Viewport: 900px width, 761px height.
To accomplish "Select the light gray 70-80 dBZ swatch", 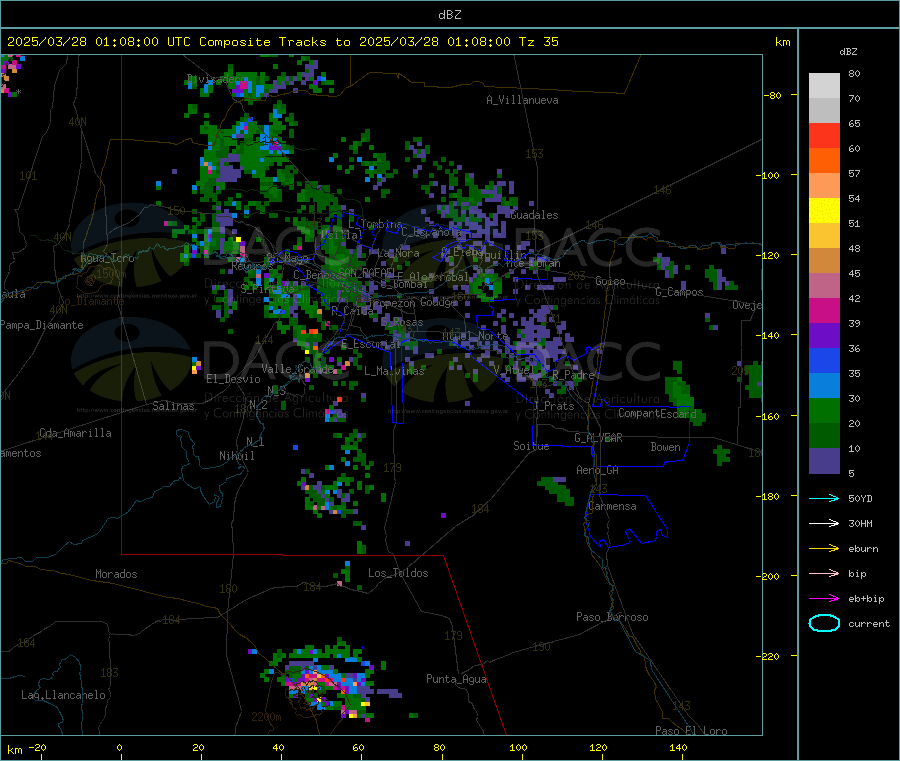I will tap(824, 86).
